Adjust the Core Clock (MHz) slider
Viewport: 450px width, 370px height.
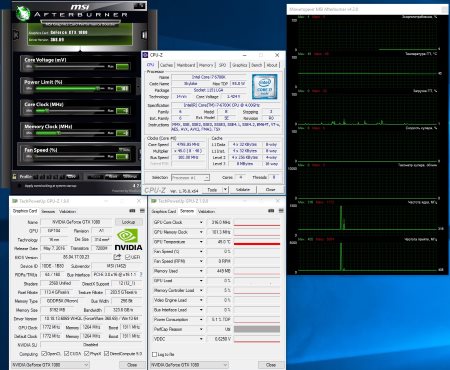[69, 111]
